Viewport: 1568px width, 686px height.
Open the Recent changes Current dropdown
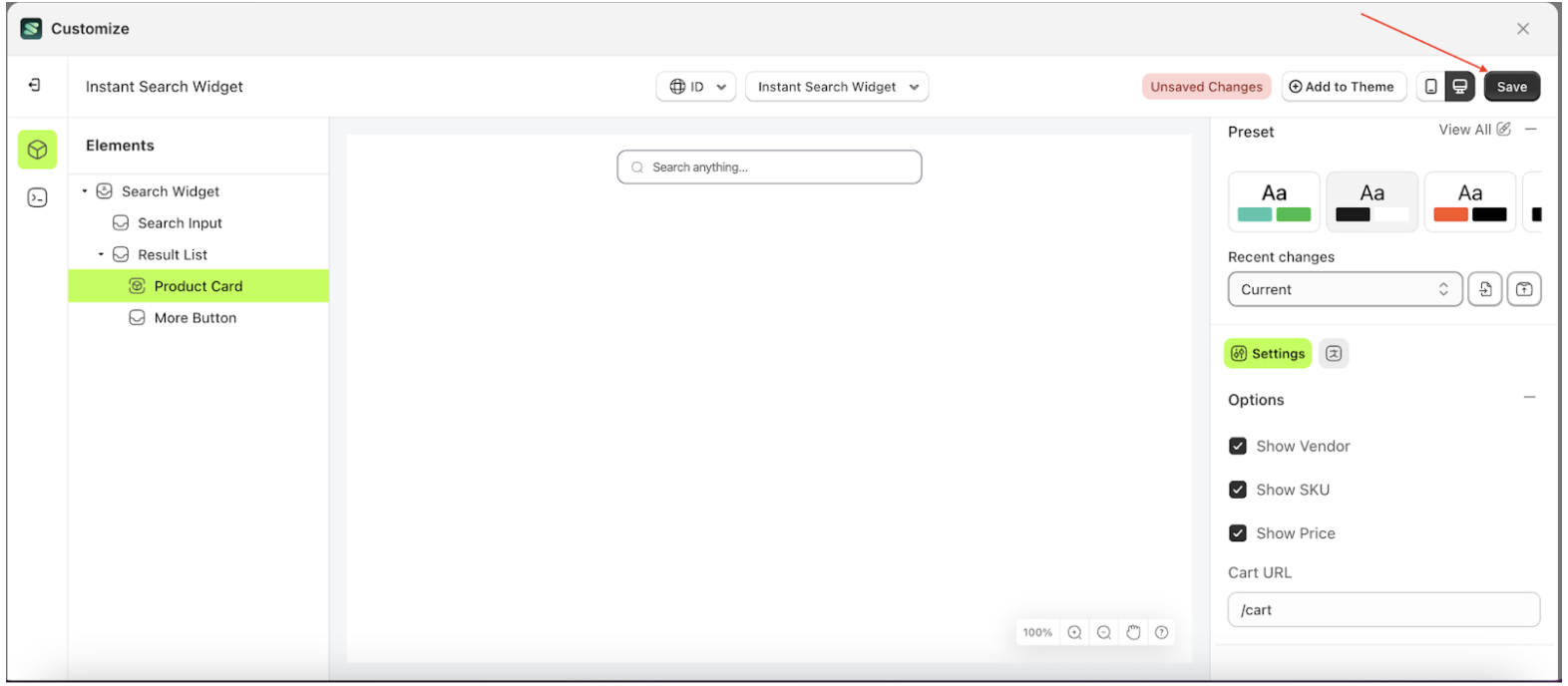1345,289
